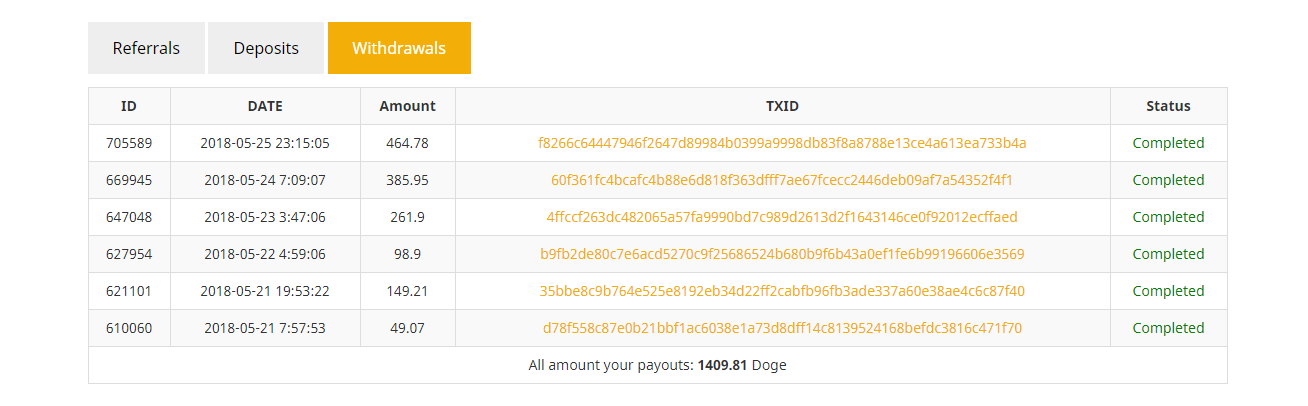Click the ID column header
The height and width of the screenshot is (406, 1308).
point(129,106)
